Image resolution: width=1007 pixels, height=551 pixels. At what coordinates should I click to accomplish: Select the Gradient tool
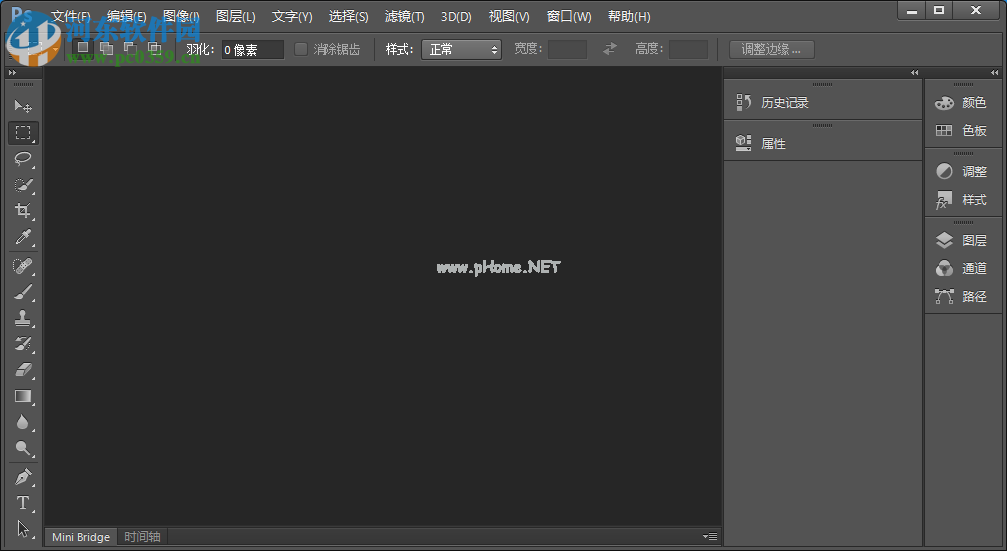[x=23, y=396]
